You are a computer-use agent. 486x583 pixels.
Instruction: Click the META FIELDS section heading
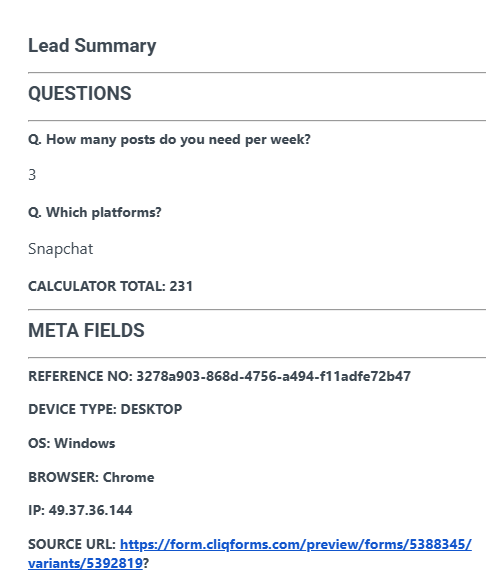(86, 331)
